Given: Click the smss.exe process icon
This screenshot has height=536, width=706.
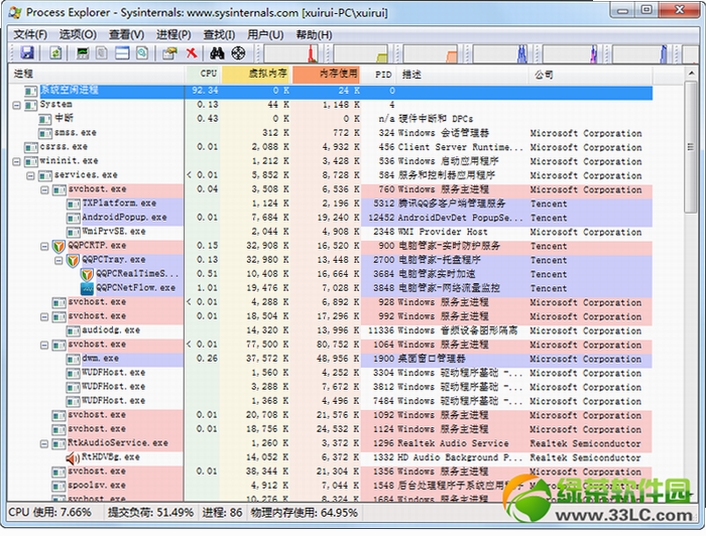Looking at the screenshot, I should click(x=45, y=133).
